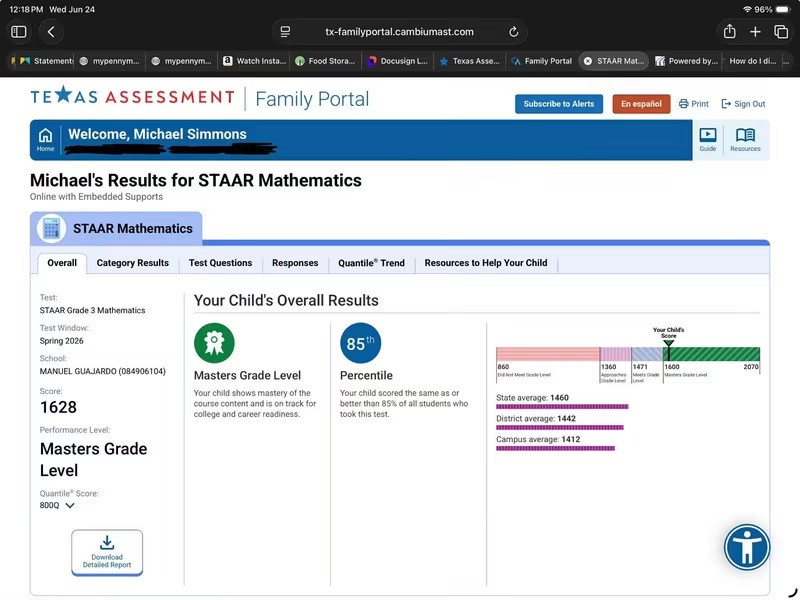Click the battery indicator in status bar
Image resolution: width=800 pixels, height=600 pixels.
(x=783, y=9)
